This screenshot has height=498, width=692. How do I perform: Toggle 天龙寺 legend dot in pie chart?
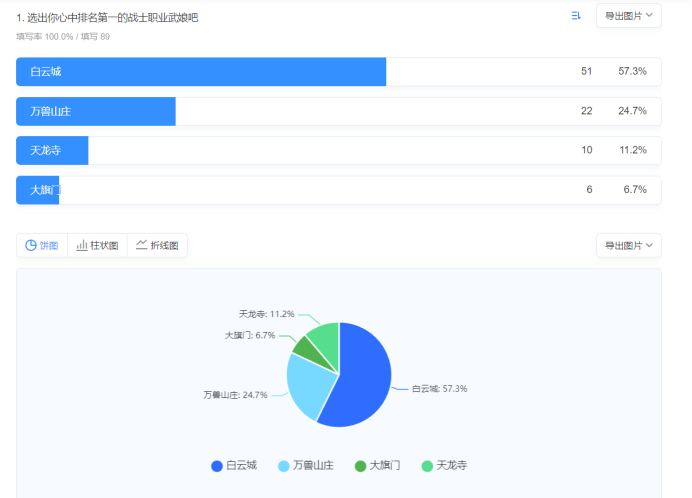(427, 466)
